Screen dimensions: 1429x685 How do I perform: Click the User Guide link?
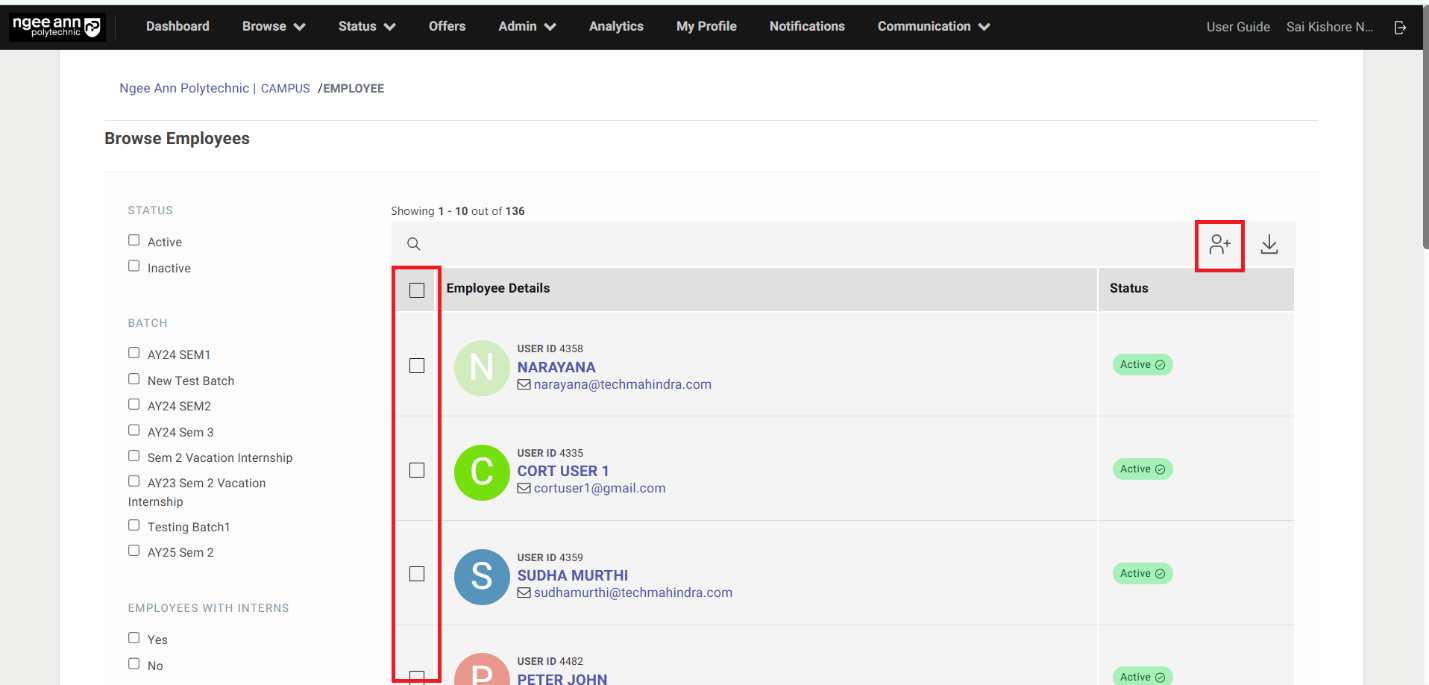click(1237, 27)
